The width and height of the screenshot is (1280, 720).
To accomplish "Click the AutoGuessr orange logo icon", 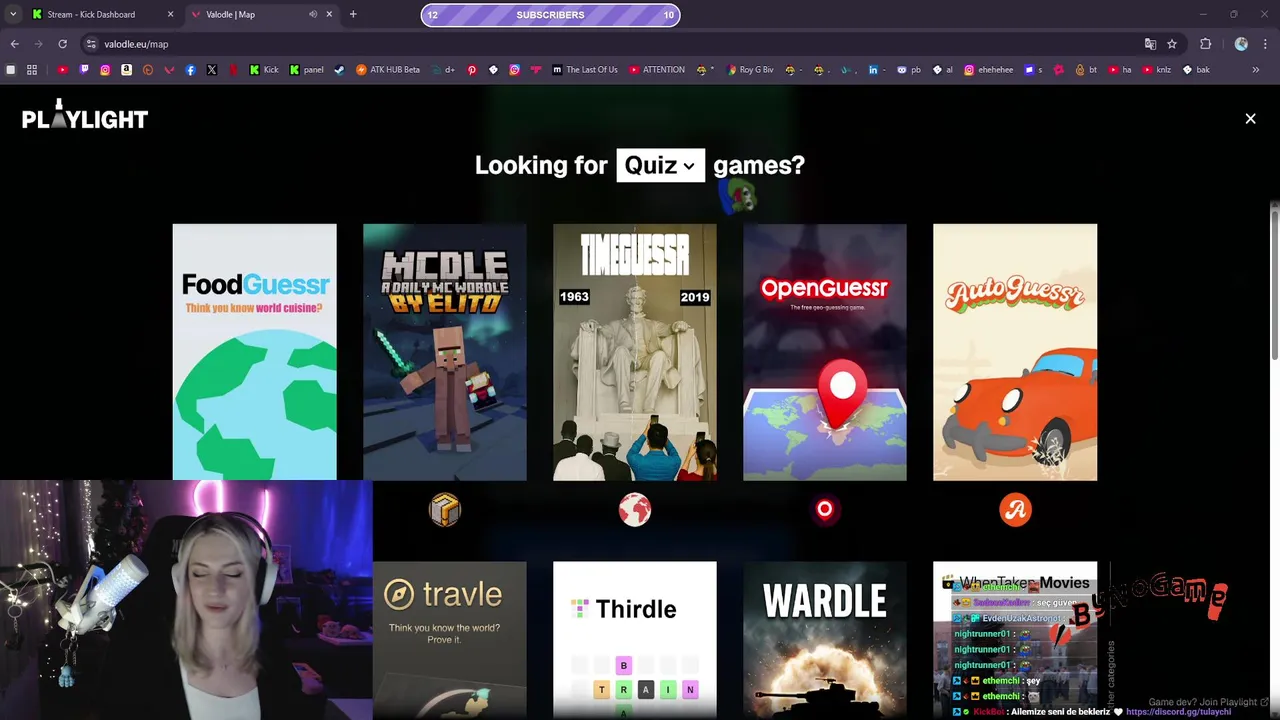I will 1015,510.
